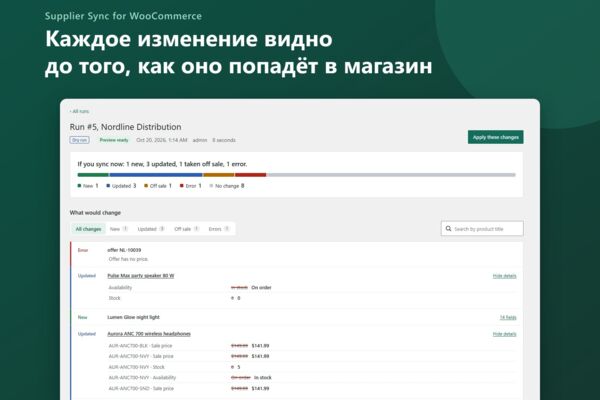This screenshot has height=400, width=600.
Task: Click the 'No change 8' legend entry
Action: click(227, 186)
